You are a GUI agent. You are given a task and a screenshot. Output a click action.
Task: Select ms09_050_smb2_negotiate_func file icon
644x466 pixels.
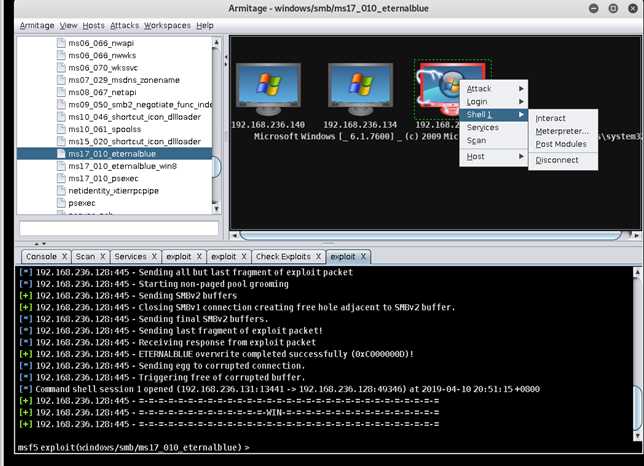coord(61,104)
